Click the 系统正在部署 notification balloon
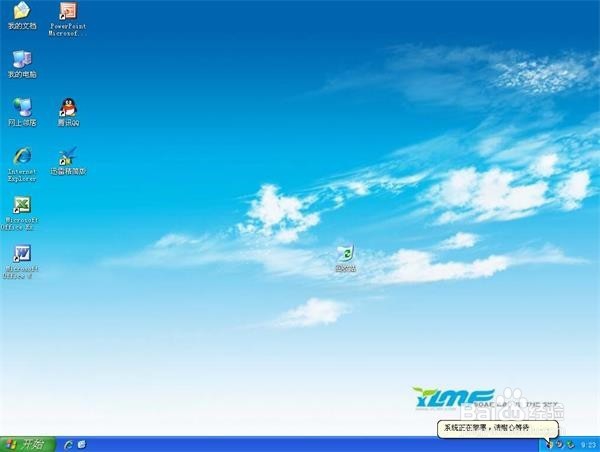The height and width of the screenshot is (452, 600). coord(498,428)
